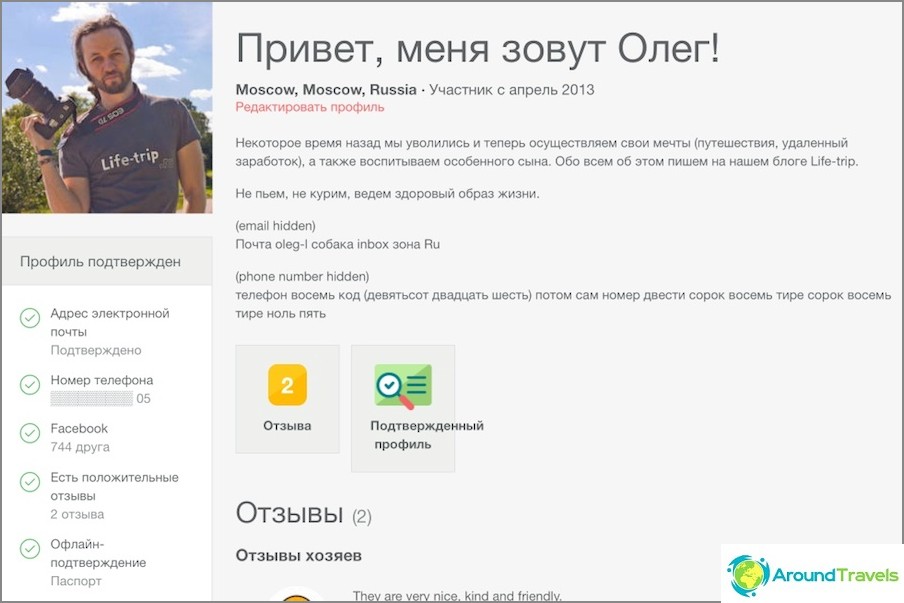
Task: Click the AroundTravels globe logo icon
Action: (x=748, y=575)
